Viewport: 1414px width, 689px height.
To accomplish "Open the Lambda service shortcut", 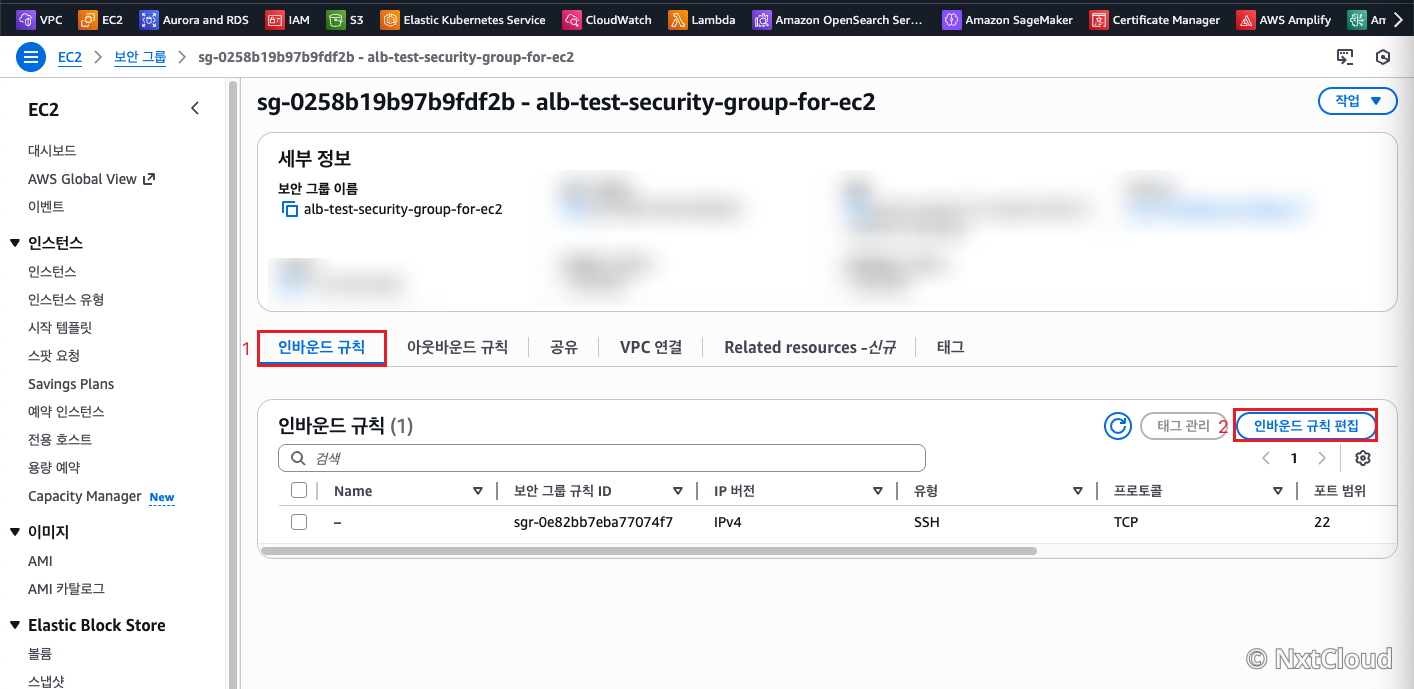I will pyautogui.click(x=702, y=19).
